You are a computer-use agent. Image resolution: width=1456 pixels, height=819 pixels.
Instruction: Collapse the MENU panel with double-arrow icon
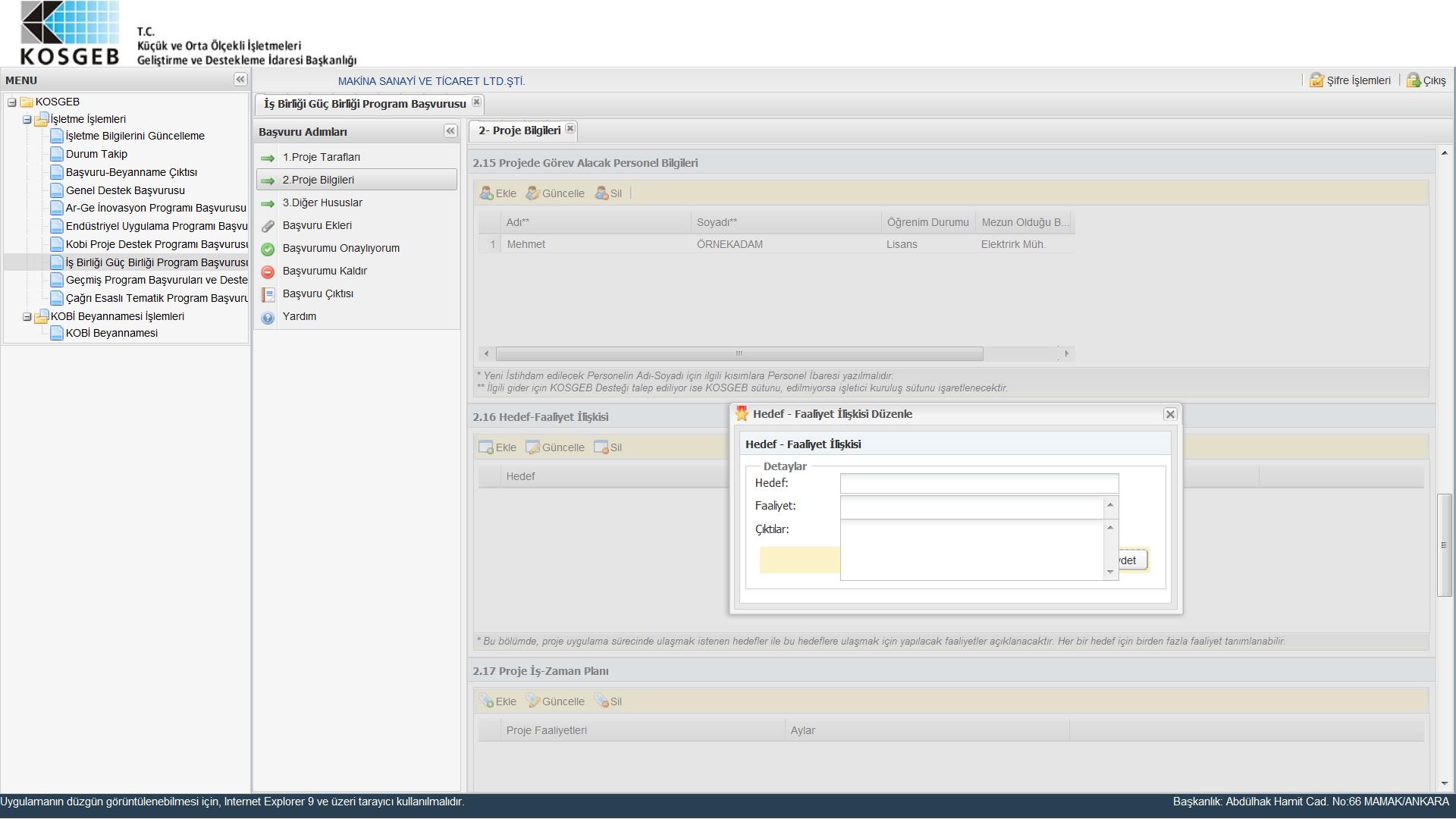(240, 80)
